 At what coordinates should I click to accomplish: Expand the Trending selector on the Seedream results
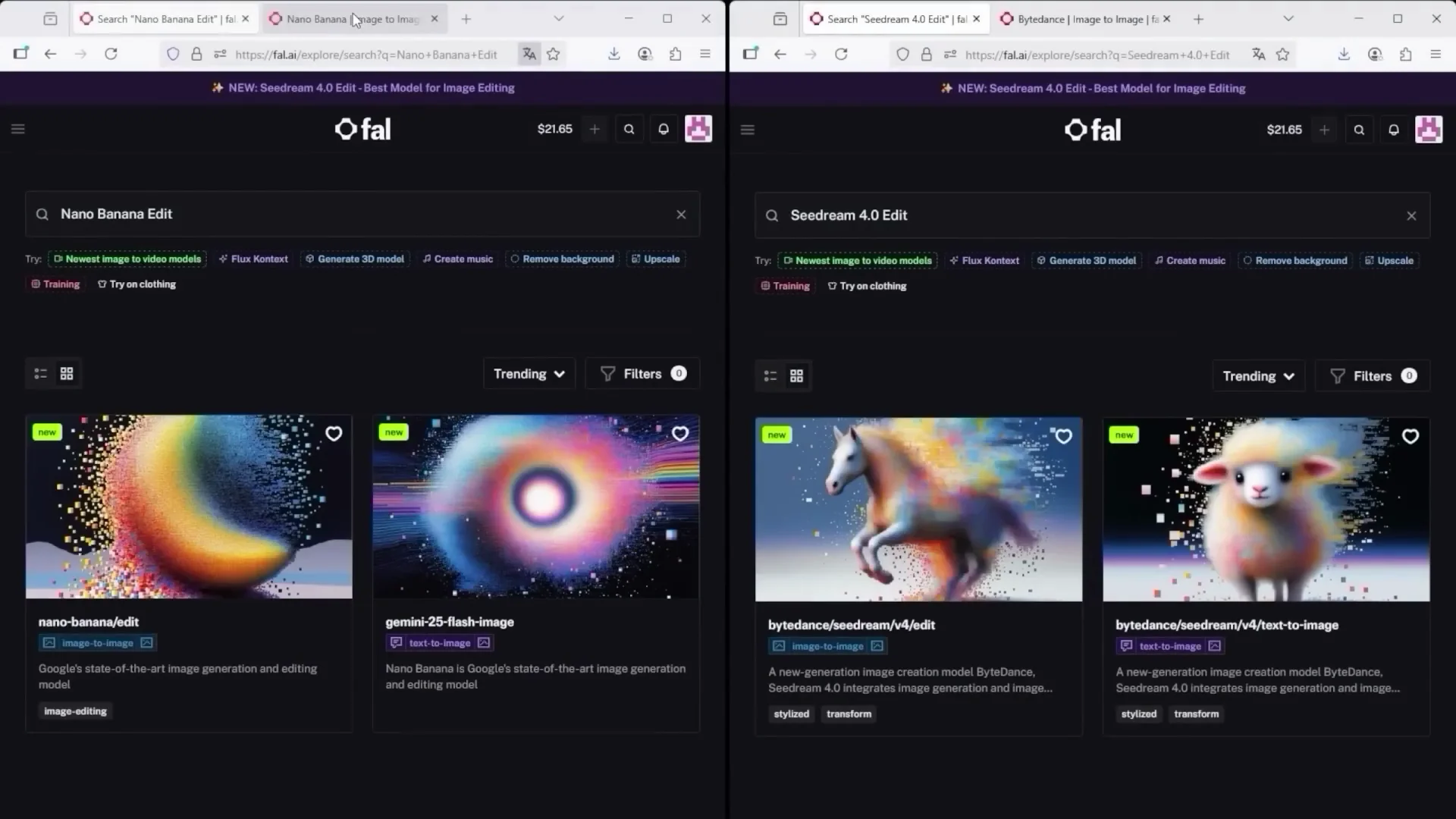pos(1257,375)
